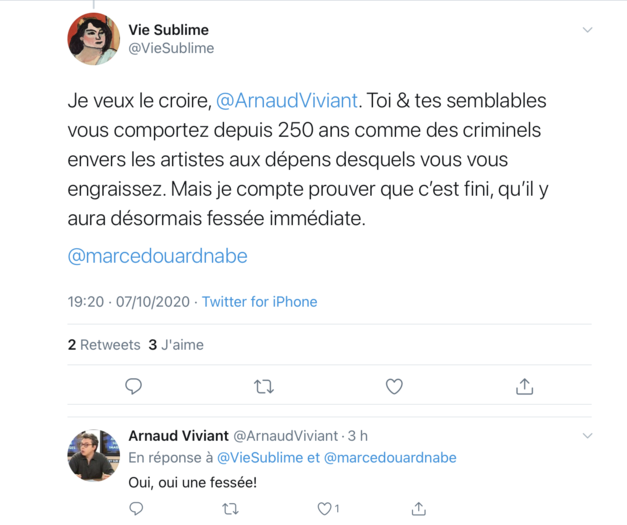
Task: View the list of 2 Retweets
Action: coord(104,344)
